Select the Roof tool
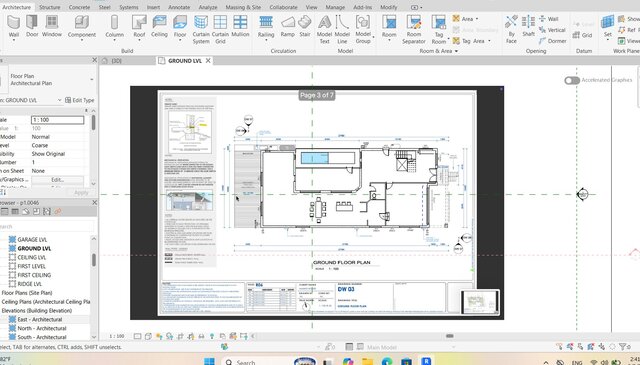640x365 pixels. 139,26
